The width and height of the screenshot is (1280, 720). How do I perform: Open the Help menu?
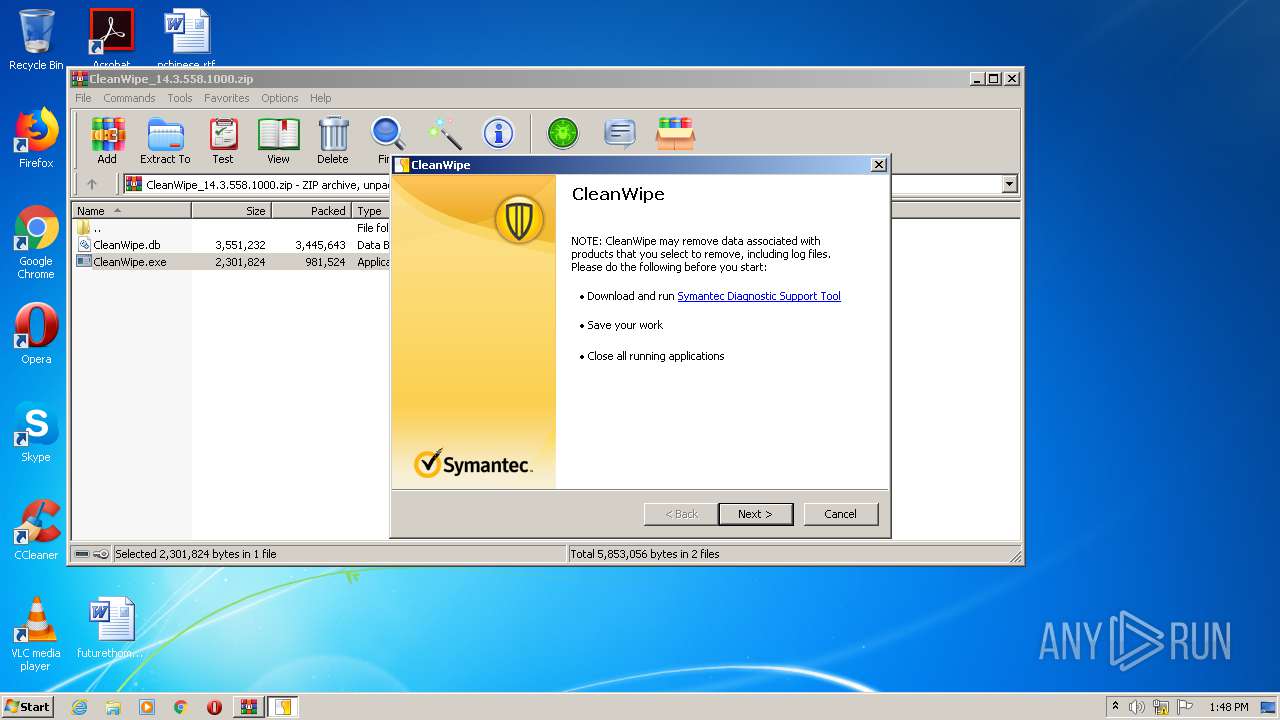click(x=320, y=98)
